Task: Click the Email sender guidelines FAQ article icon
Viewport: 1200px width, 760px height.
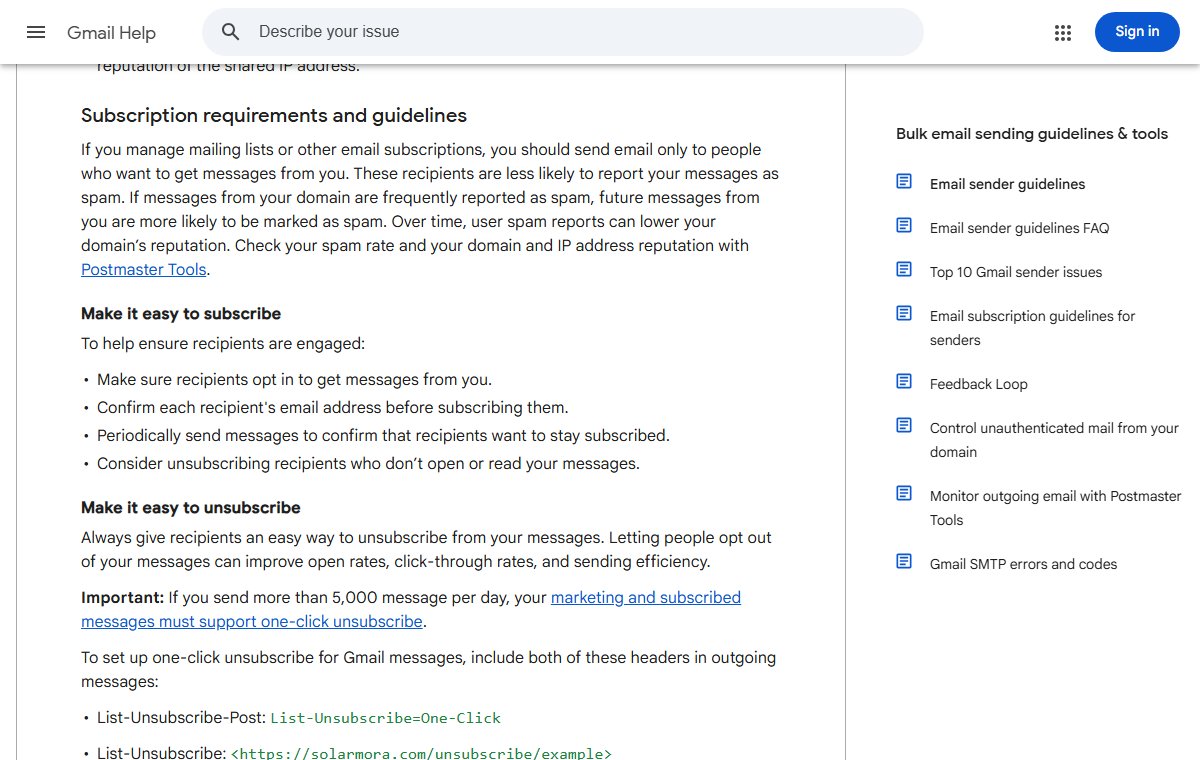Action: 904,225
